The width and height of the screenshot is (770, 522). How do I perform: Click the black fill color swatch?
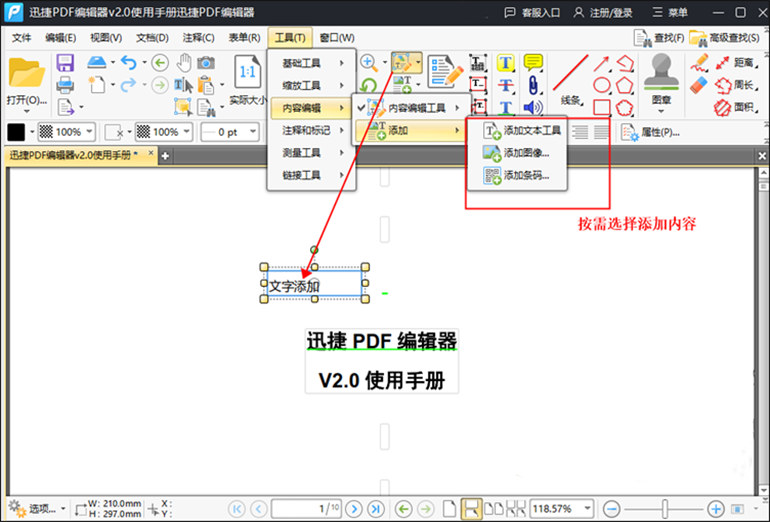(x=16, y=132)
